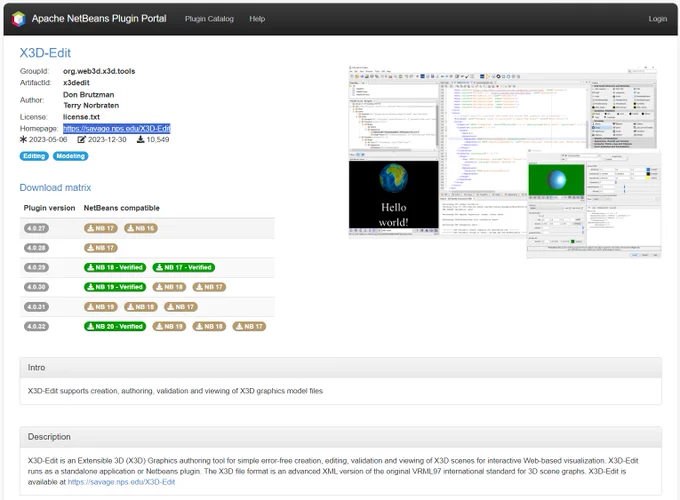Select plugin version 4.0.27 badge
Viewport: 680px width, 500px height.
tap(36, 228)
